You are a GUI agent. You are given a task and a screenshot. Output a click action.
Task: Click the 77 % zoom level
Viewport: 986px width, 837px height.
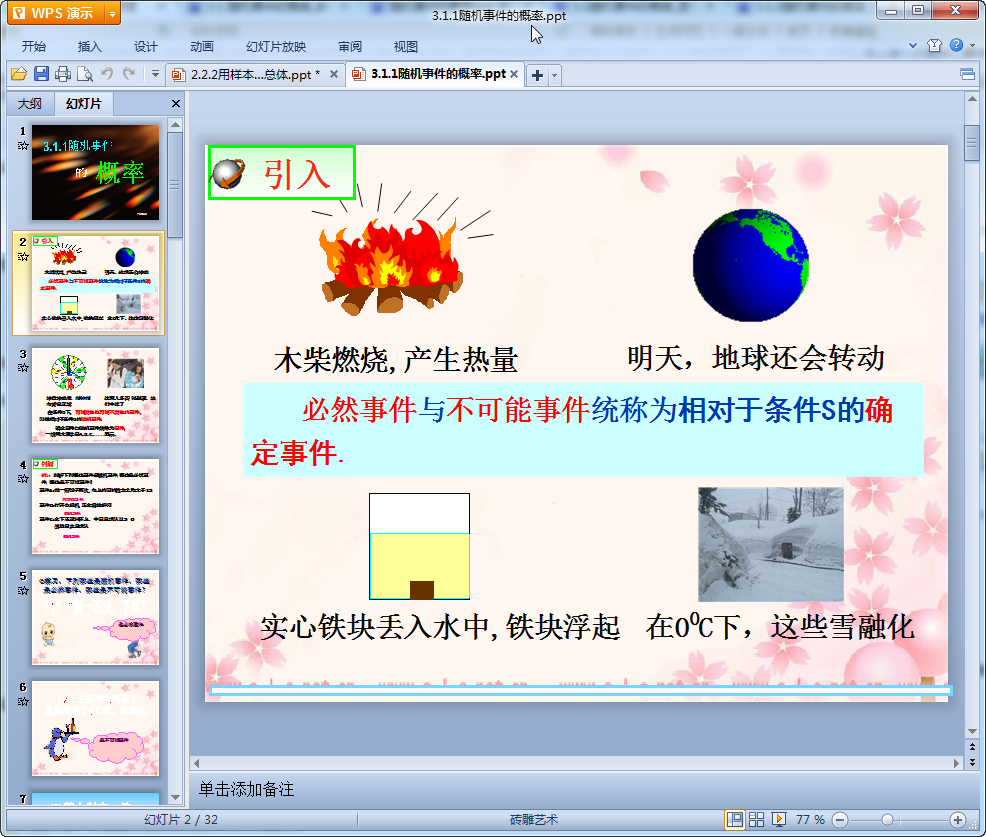click(810, 819)
